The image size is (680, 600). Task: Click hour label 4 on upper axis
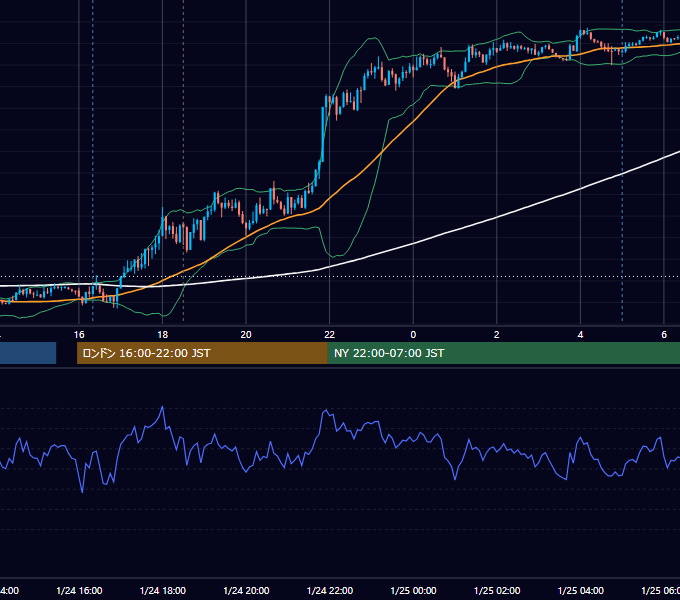point(580,335)
